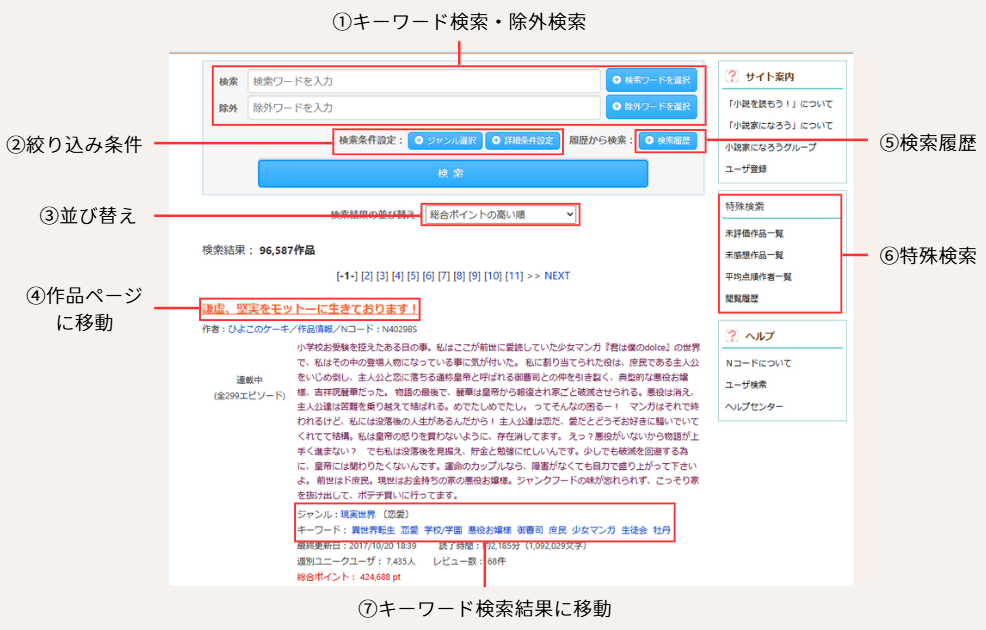The height and width of the screenshot is (630, 986).
Task: Expand the 総合ポイントの高い順 sort dropdown
Action: 499,214
